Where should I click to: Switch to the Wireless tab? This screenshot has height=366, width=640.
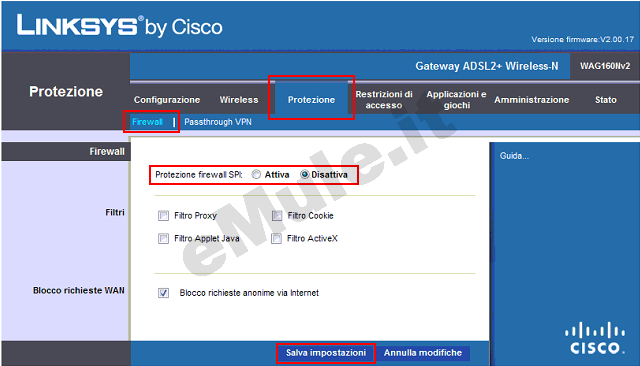[239, 100]
